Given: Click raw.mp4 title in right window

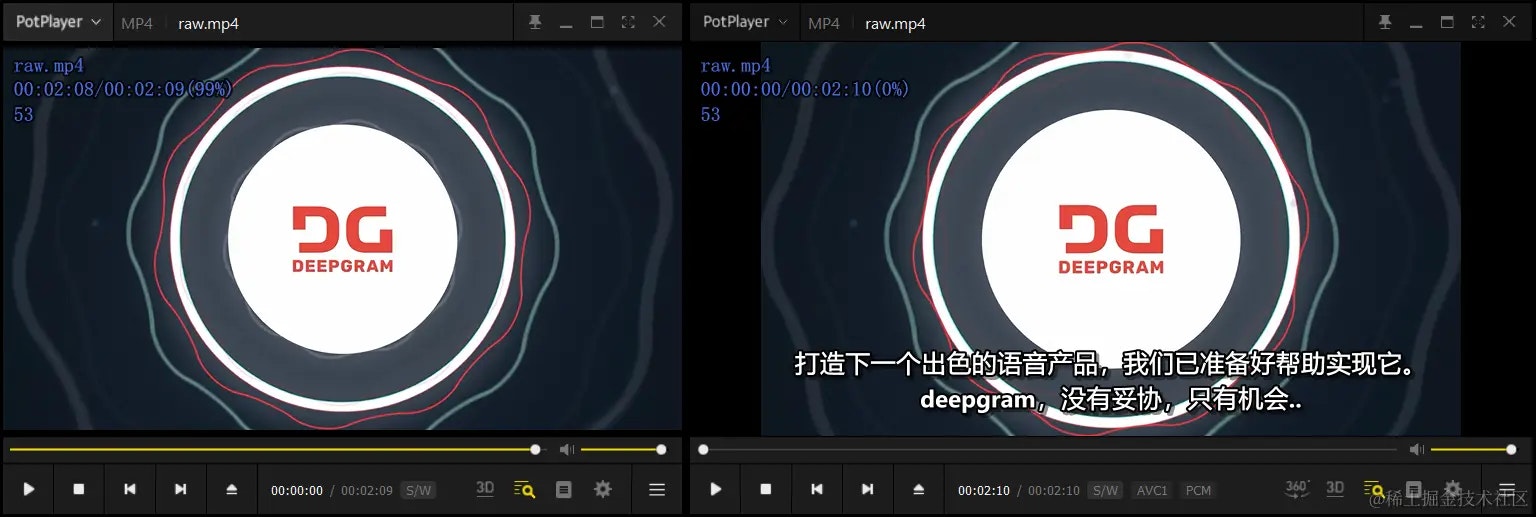Looking at the screenshot, I should point(895,23).
